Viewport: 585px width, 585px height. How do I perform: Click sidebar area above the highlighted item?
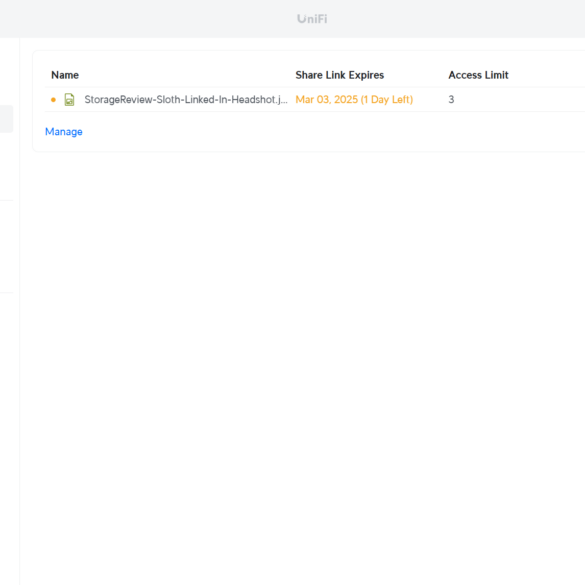[x=9, y=71]
